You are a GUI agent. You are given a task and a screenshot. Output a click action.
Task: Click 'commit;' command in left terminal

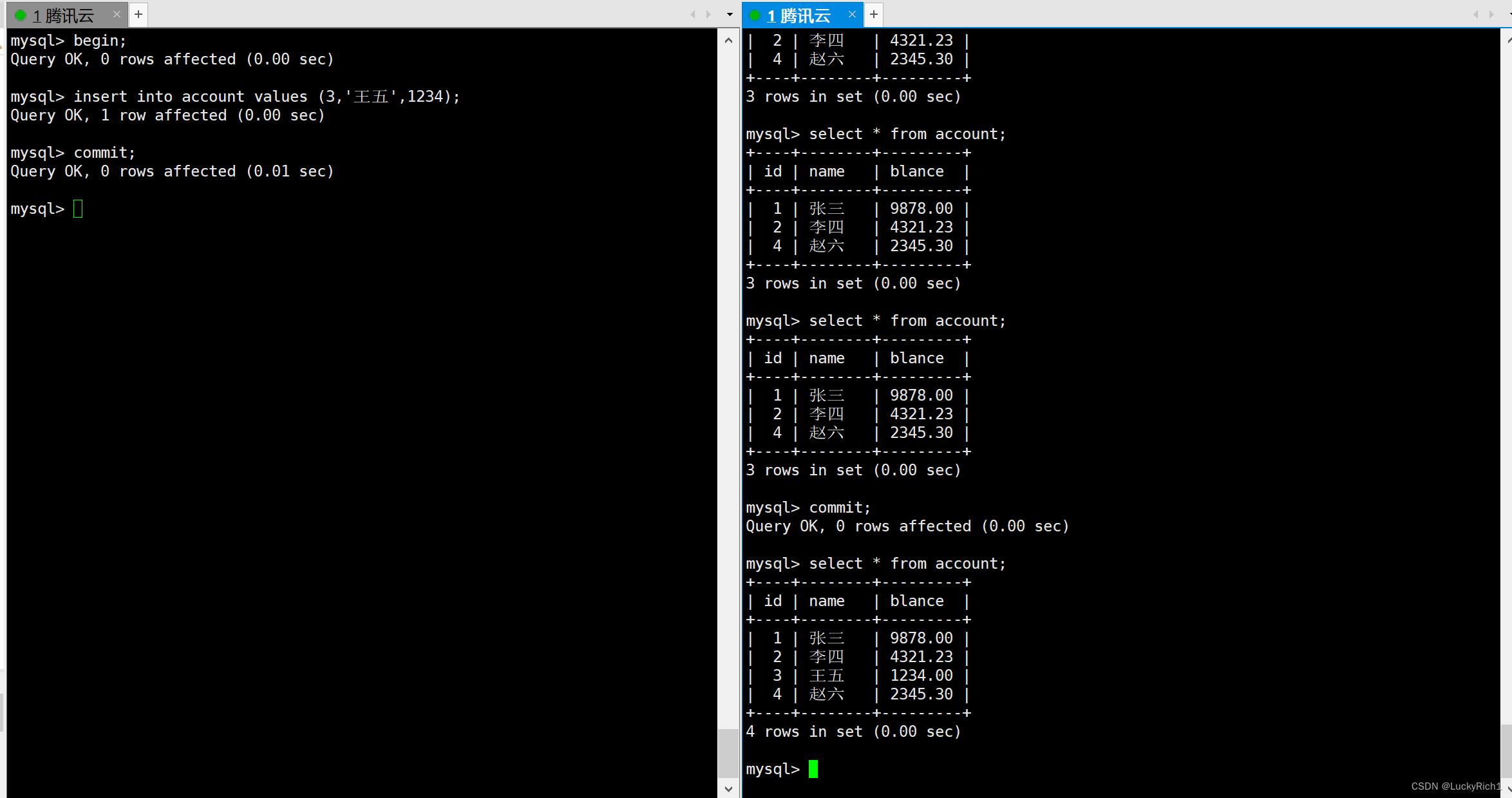click(x=104, y=153)
